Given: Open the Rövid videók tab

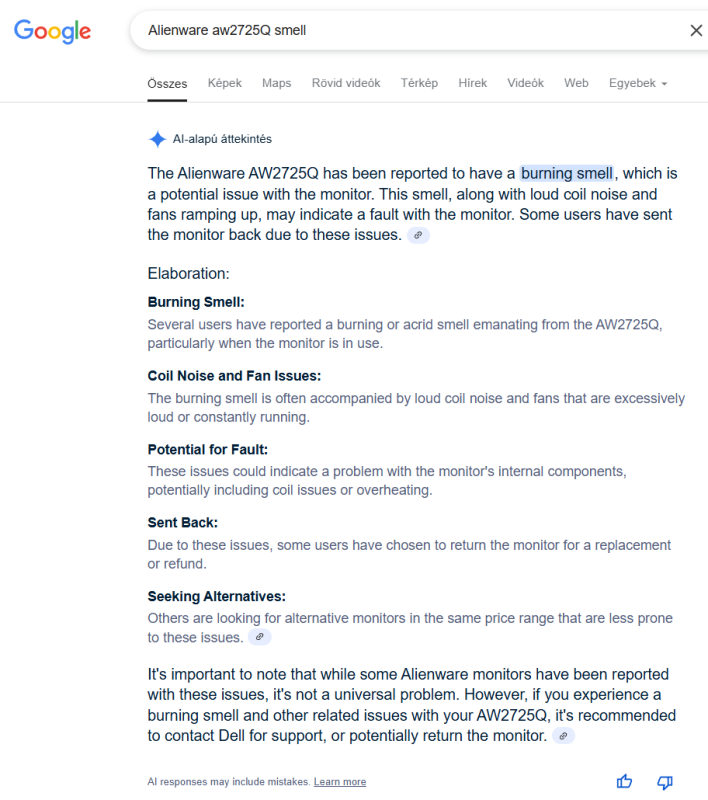Looking at the screenshot, I should point(346,83).
